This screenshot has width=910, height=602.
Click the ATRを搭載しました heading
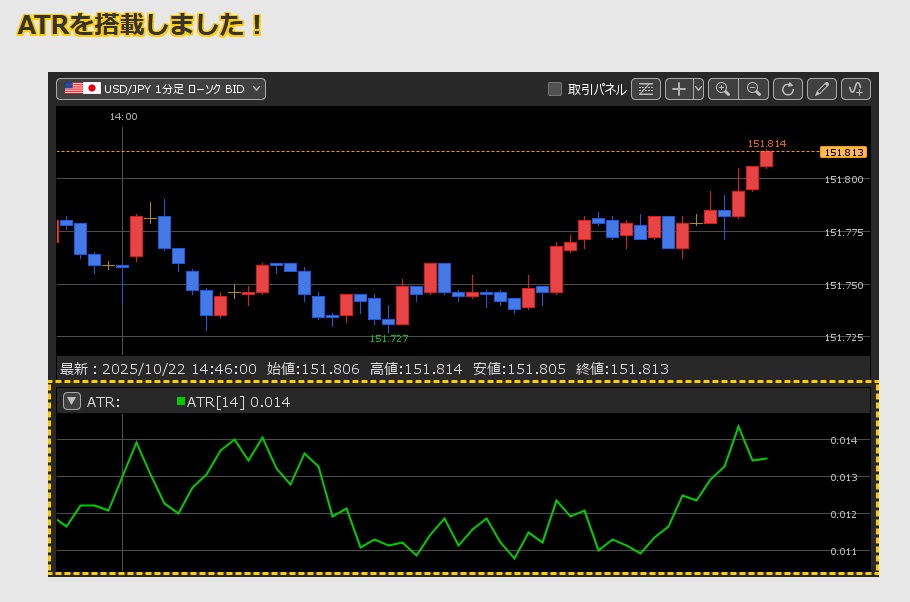140,25
